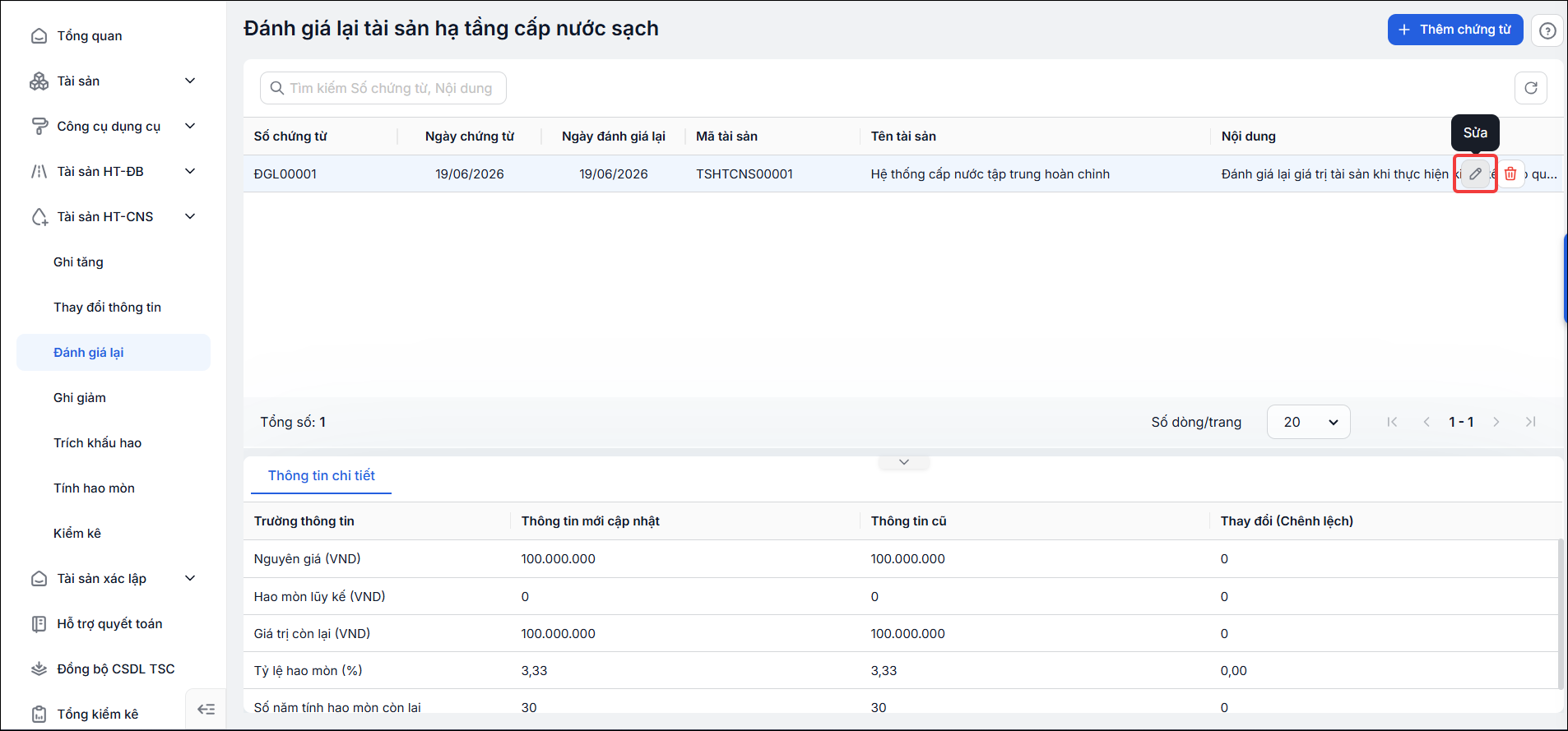Expand the Tài sản xác lập chevron
1568x731 pixels.
190,578
